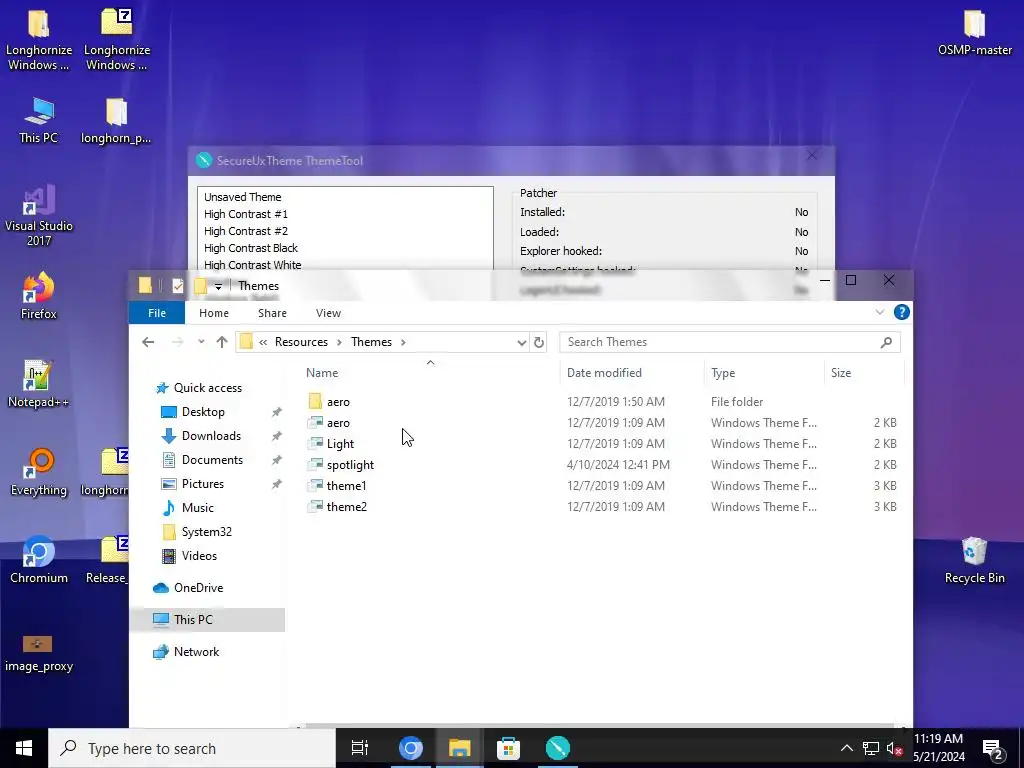Refresh the Themes folder view
The height and width of the screenshot is (768, 1024).
(539, 342)
